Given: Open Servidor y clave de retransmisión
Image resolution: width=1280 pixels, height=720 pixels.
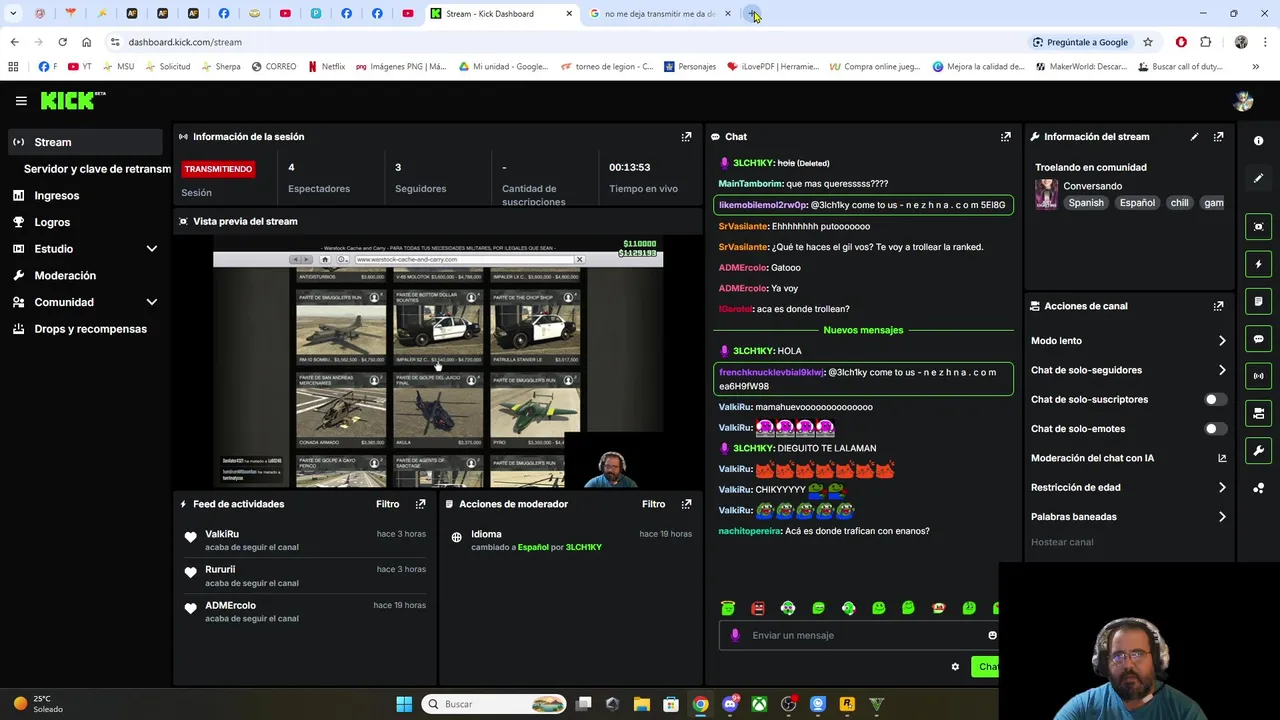Looking at the screenshot, I should (x=97, y=169).
